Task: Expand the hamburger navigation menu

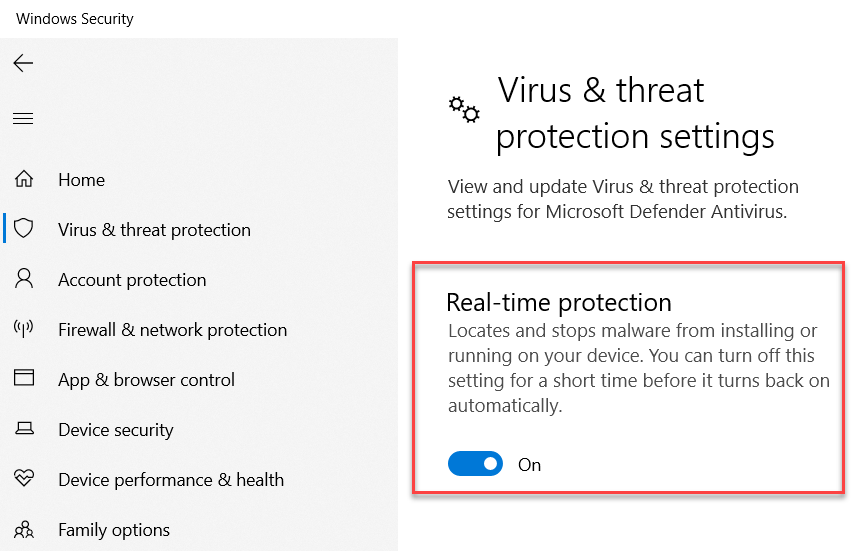Action: [23, 119]
